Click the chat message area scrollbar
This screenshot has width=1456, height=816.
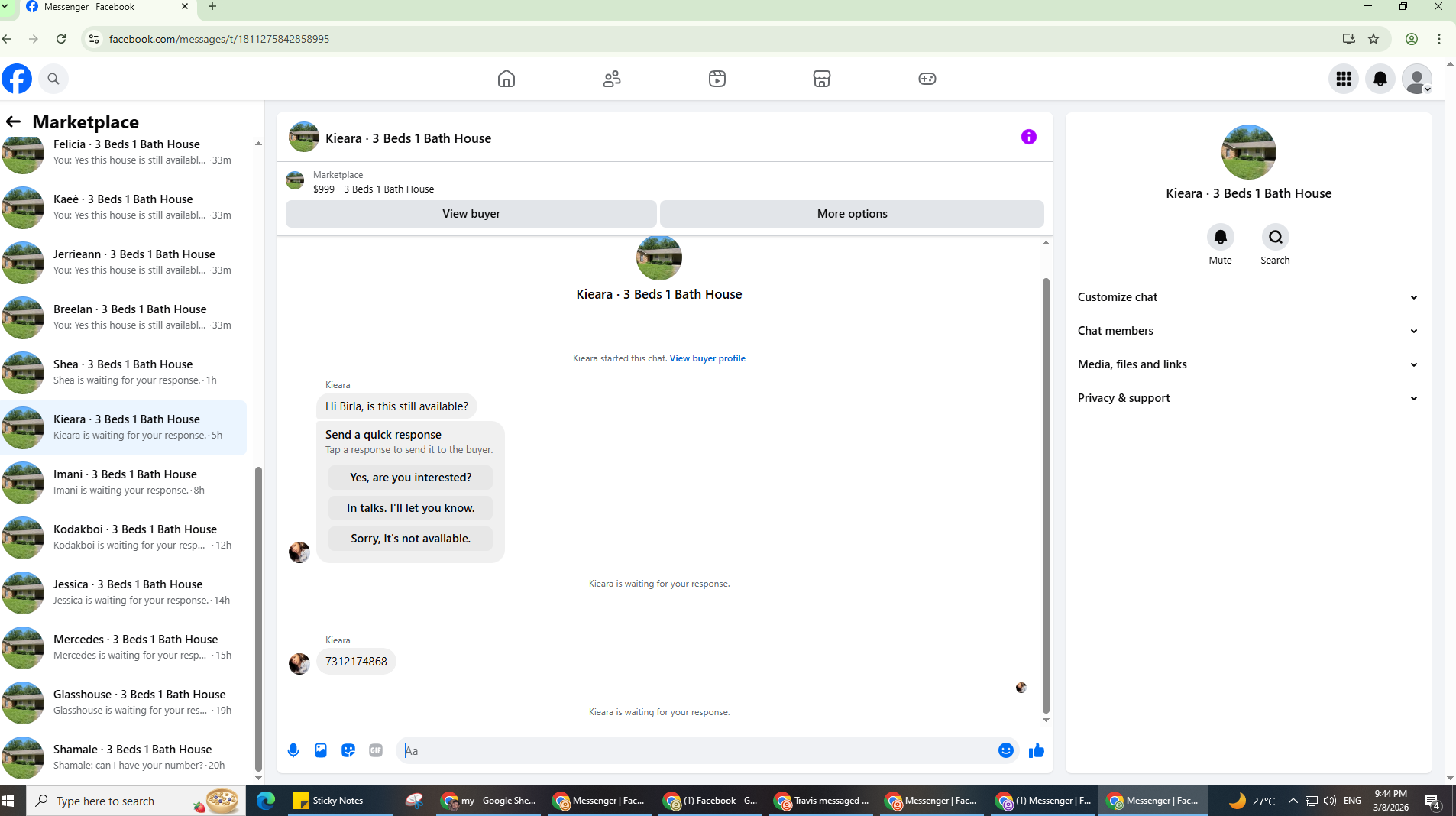[x=1046, y=495]
